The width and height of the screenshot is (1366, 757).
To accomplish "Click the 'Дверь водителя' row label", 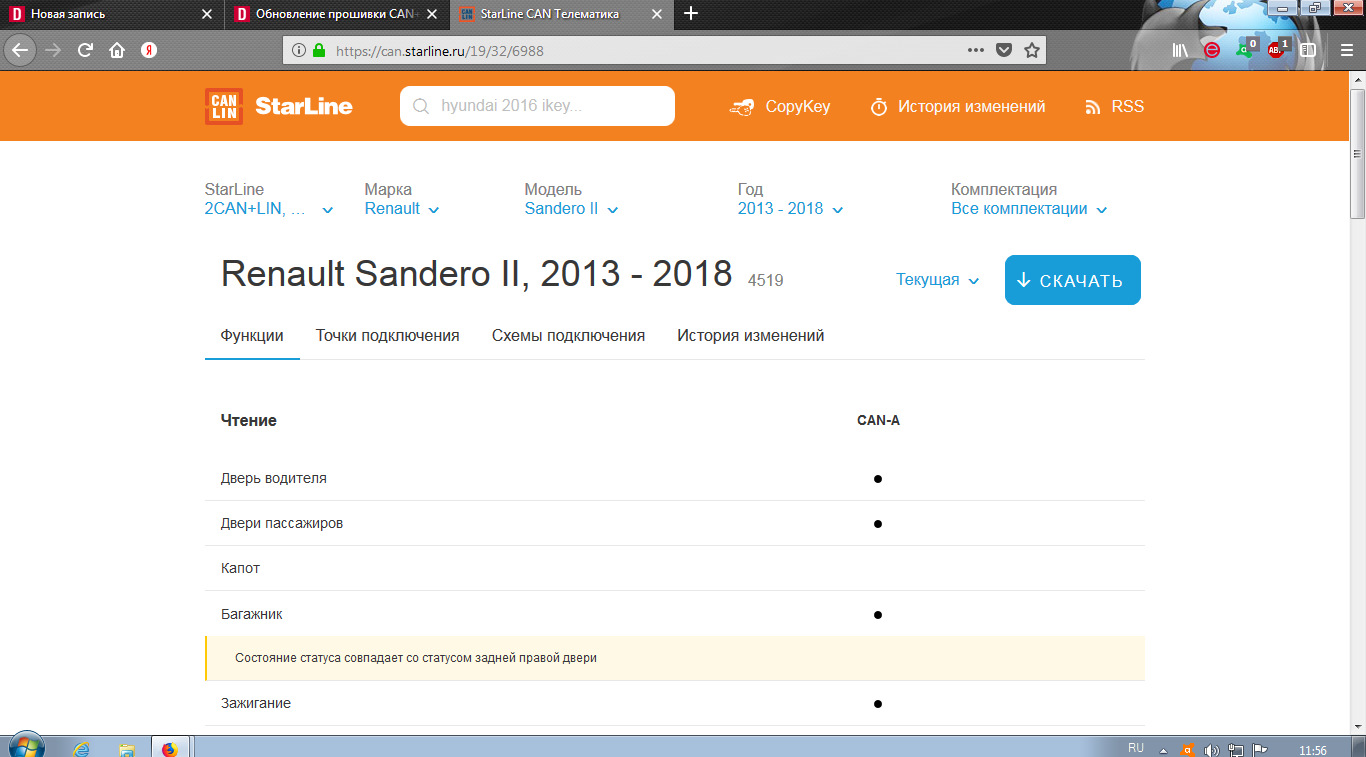I will click(274, 478).
